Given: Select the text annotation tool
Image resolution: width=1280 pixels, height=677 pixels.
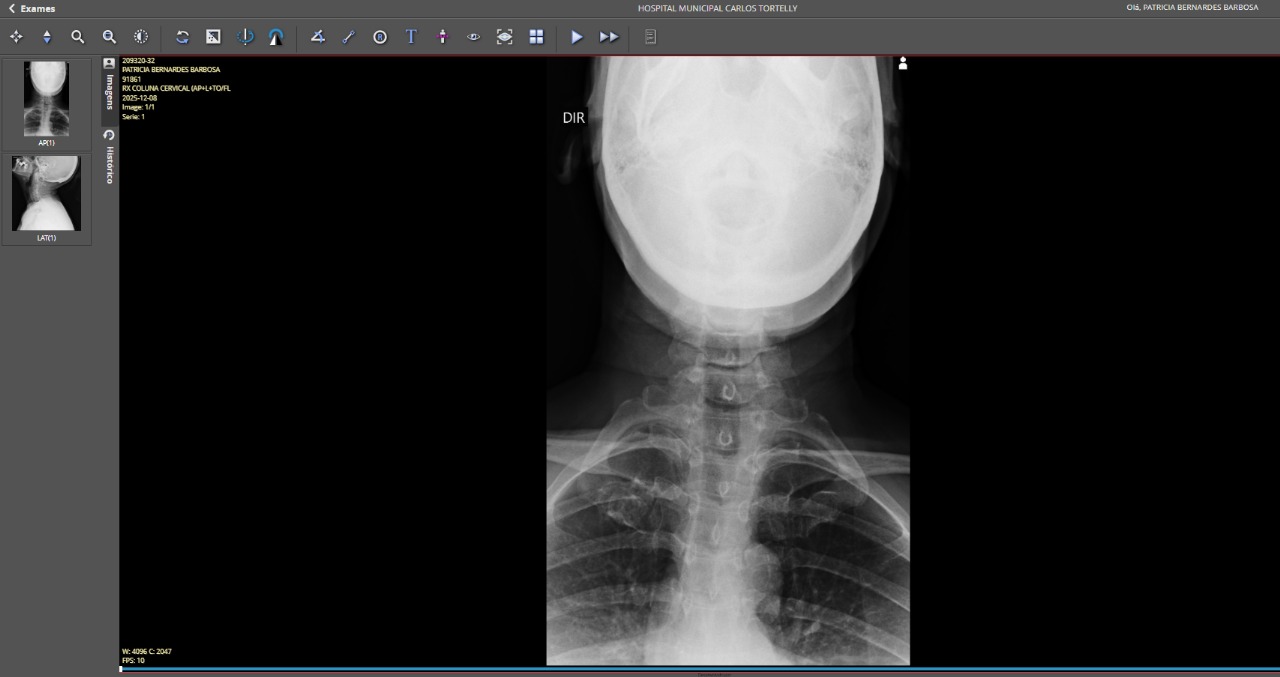Looking at the screenshot, I should click(x=411, y=37).
